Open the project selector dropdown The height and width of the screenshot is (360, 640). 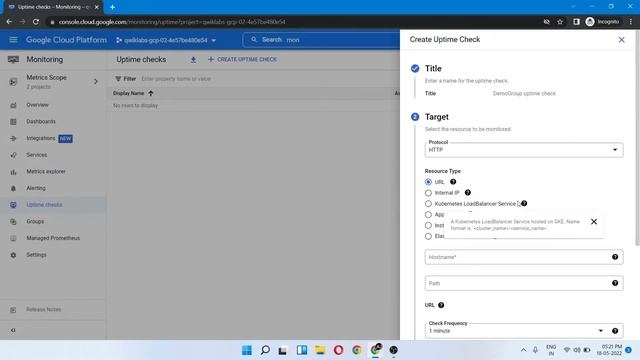[166, 40]
